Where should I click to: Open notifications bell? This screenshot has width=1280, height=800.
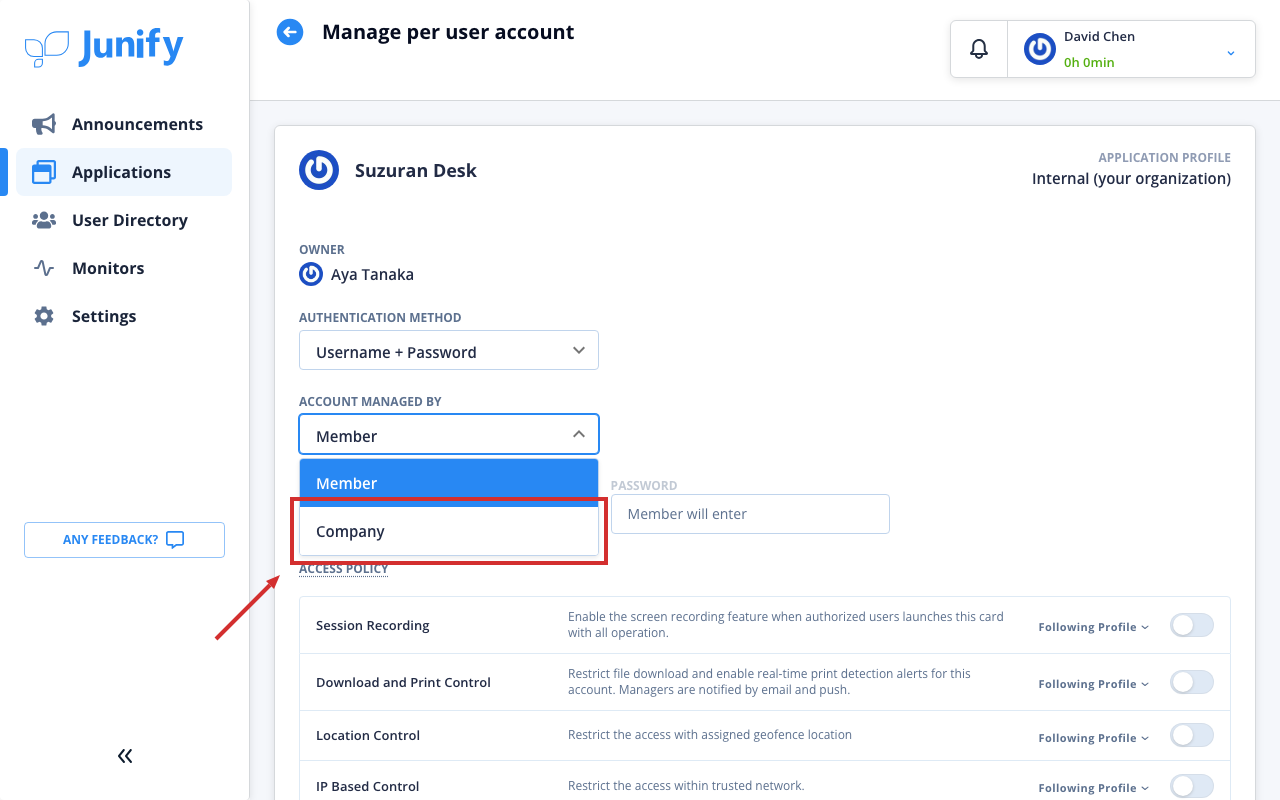click(979, 49)
